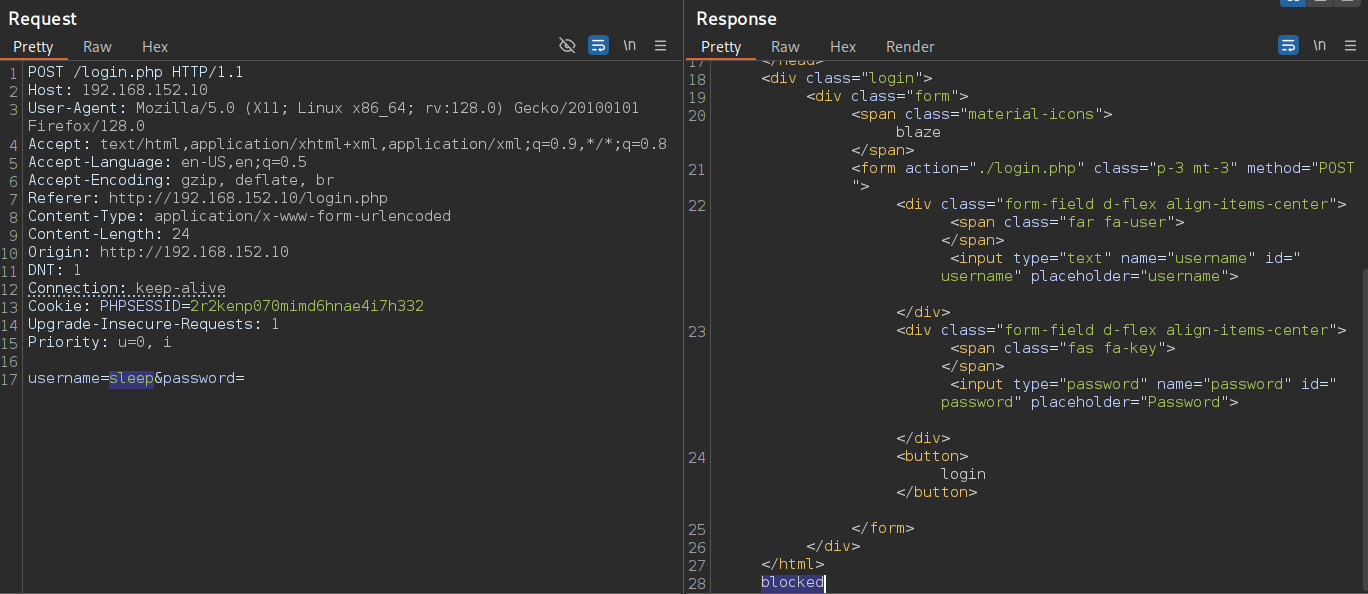This screenshot has height=594, width=1368.
Task: Click the 'Upgrade-Insecure-Requests: 1' header
Action: click(x=153, y=324)
